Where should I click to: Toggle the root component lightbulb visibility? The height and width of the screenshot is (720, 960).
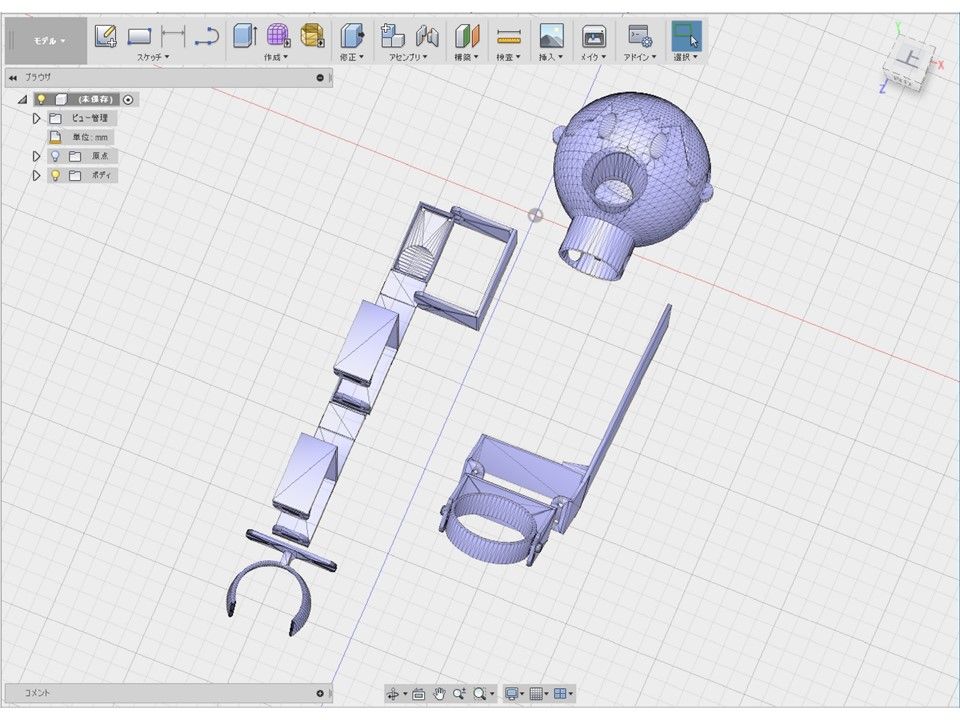click(x=41, y=99)
